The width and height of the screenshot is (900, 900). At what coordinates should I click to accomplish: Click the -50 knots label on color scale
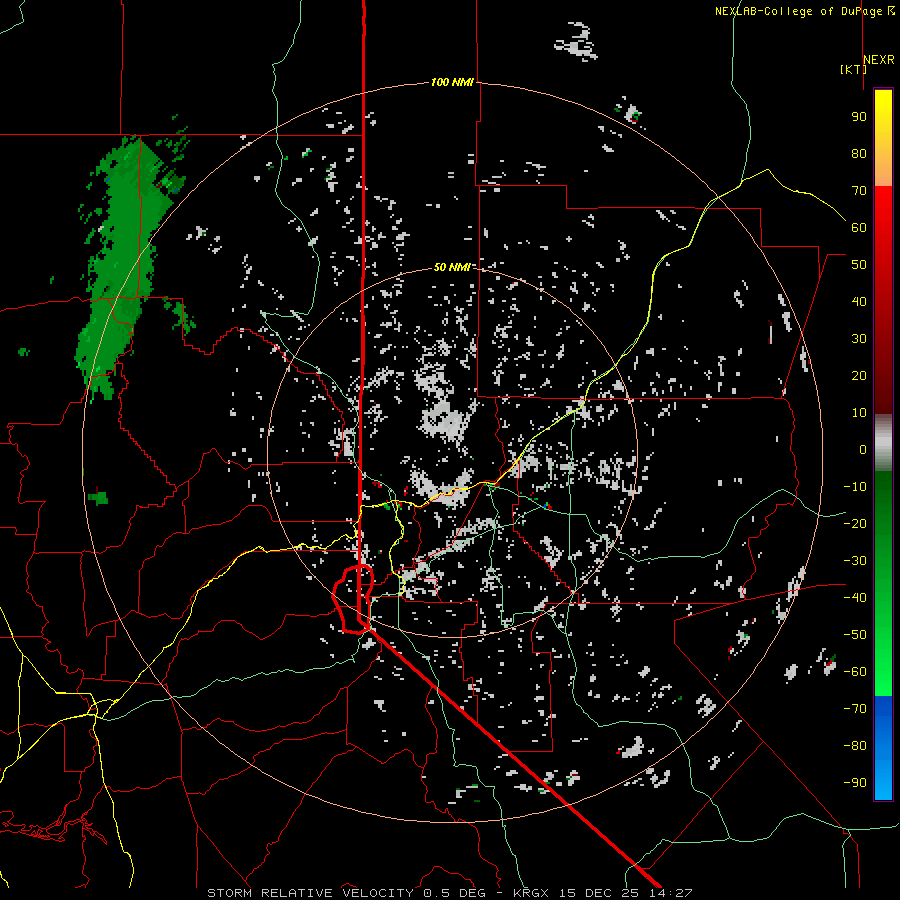(x=855, y=635)
